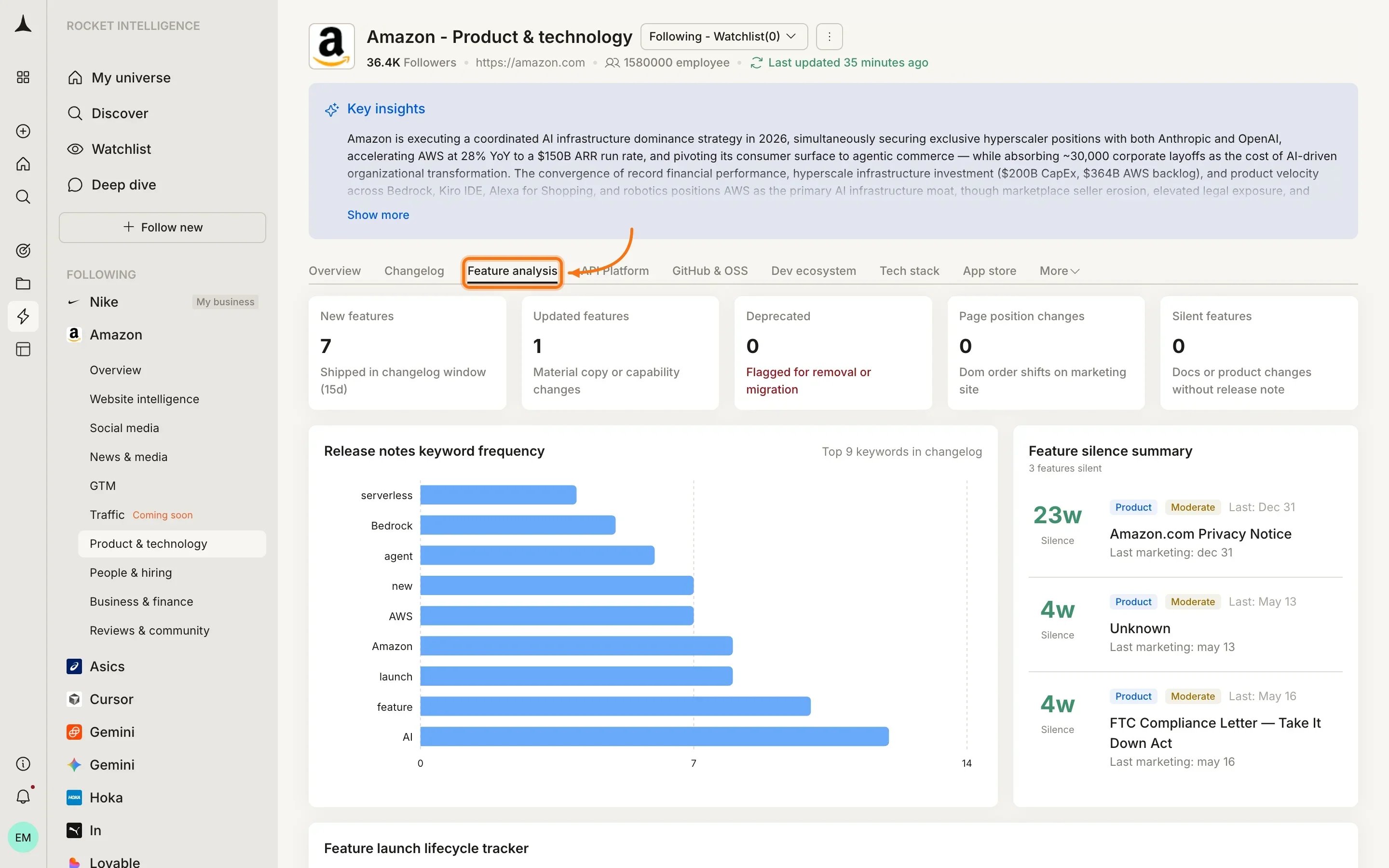
Task: Select the Feature analysis tab
Action: 512,271
